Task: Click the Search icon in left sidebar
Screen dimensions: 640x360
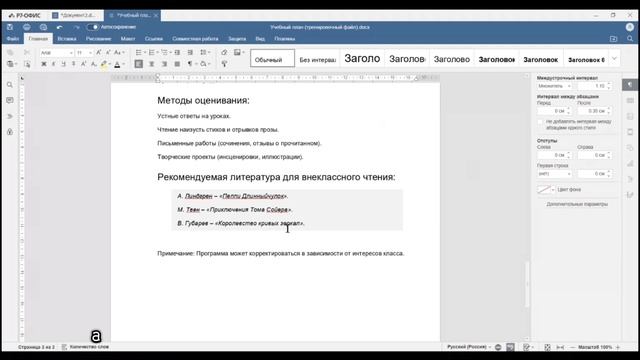Action: coord(10,85)
